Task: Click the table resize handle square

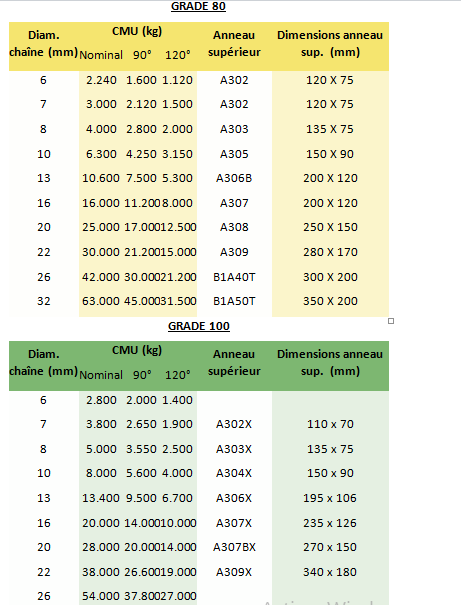Action: point(391,321)
